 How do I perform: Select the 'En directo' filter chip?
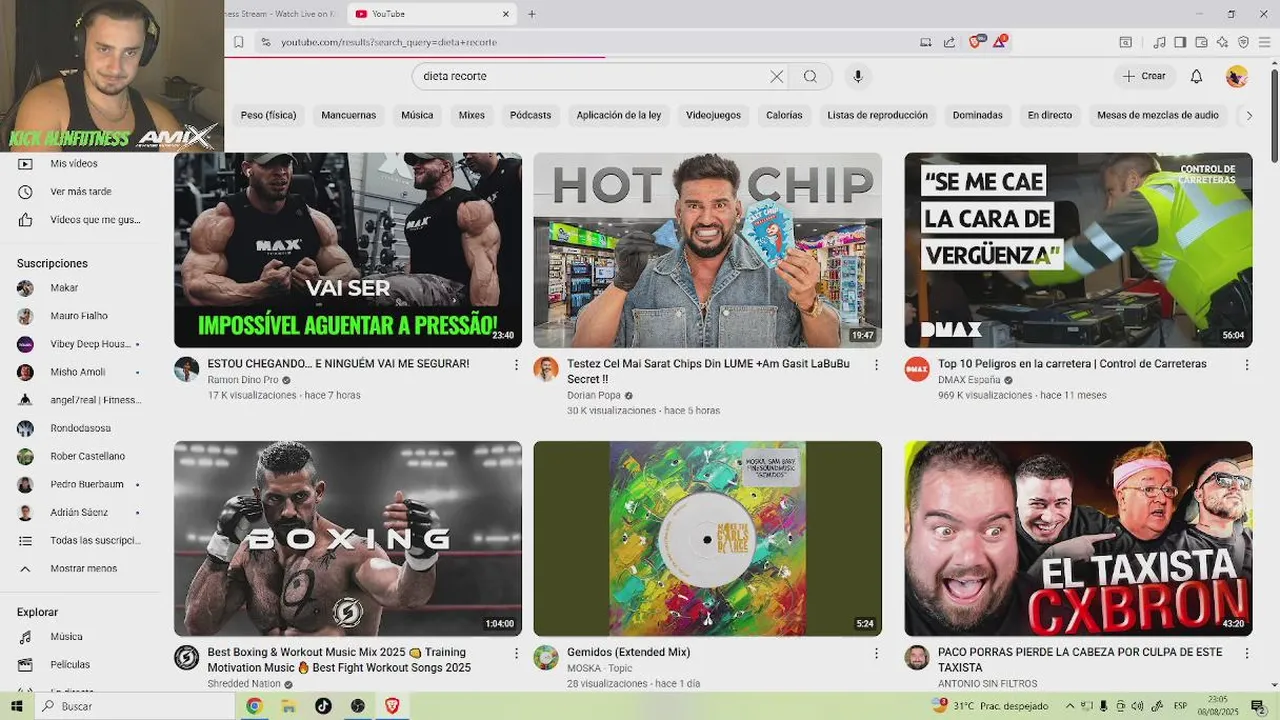pyautogui.click(x=1050, y=115)
